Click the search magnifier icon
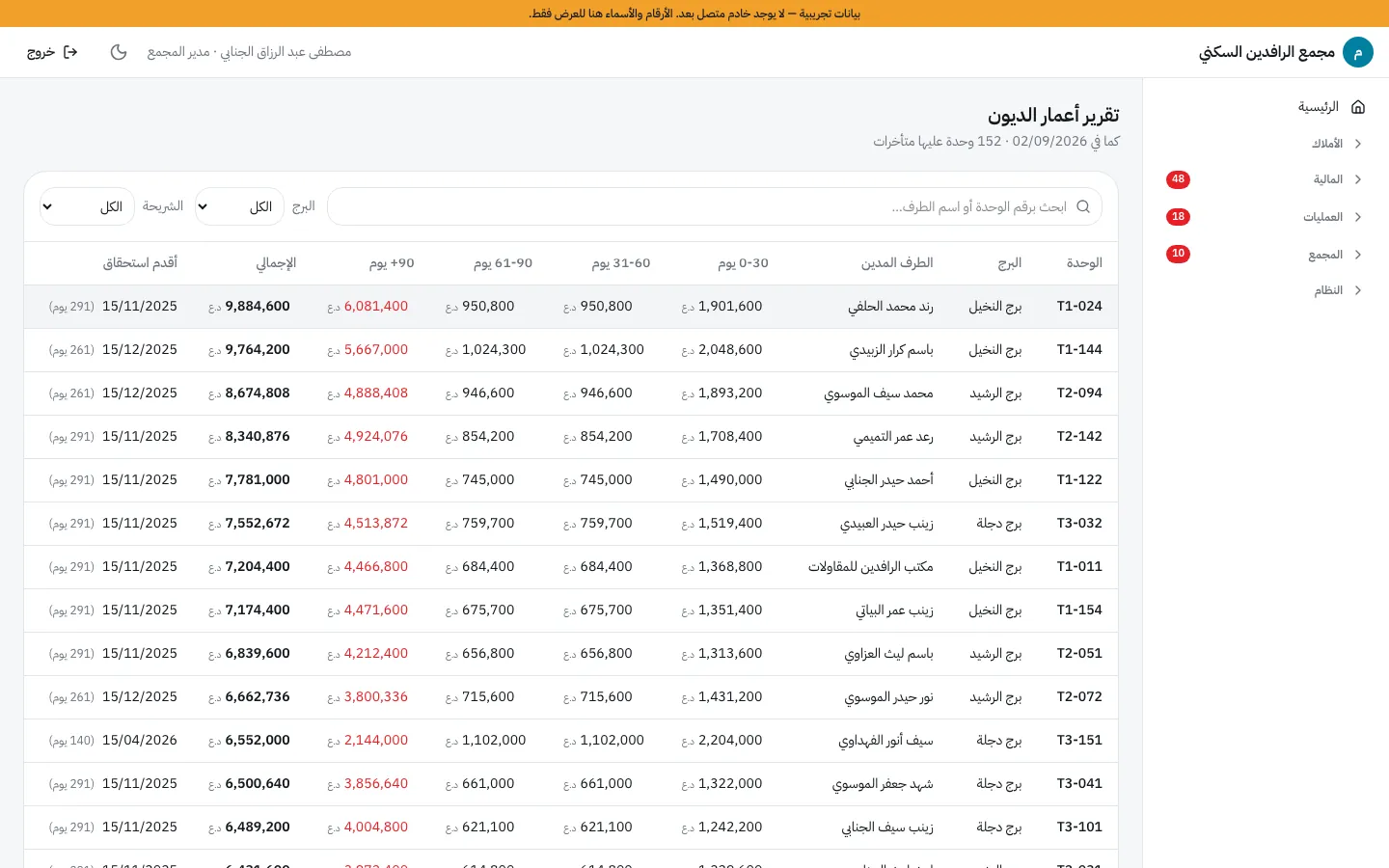 tap(1083, 206)
